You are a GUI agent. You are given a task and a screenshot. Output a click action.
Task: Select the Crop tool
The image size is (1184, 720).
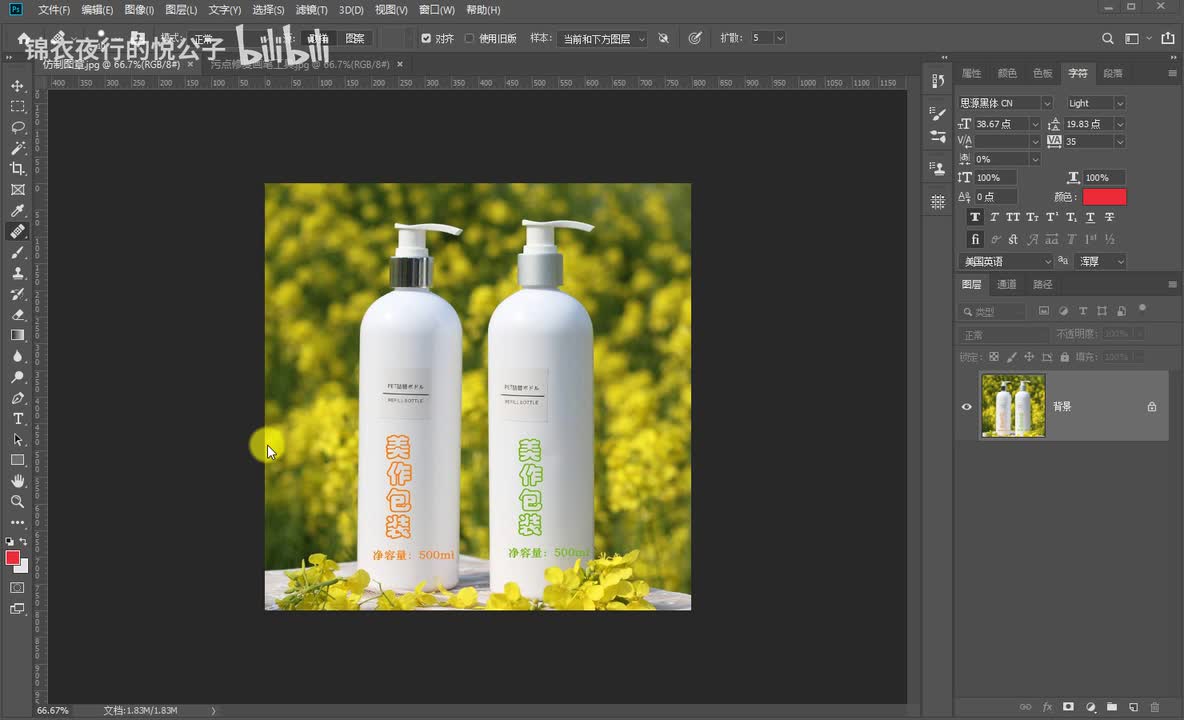click(x=17, y=169)
